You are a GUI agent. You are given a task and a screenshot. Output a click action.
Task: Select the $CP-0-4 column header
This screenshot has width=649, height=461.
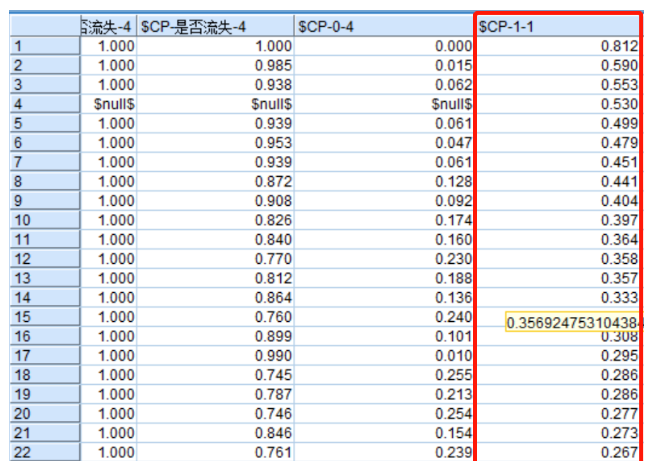tap(384, 27)
